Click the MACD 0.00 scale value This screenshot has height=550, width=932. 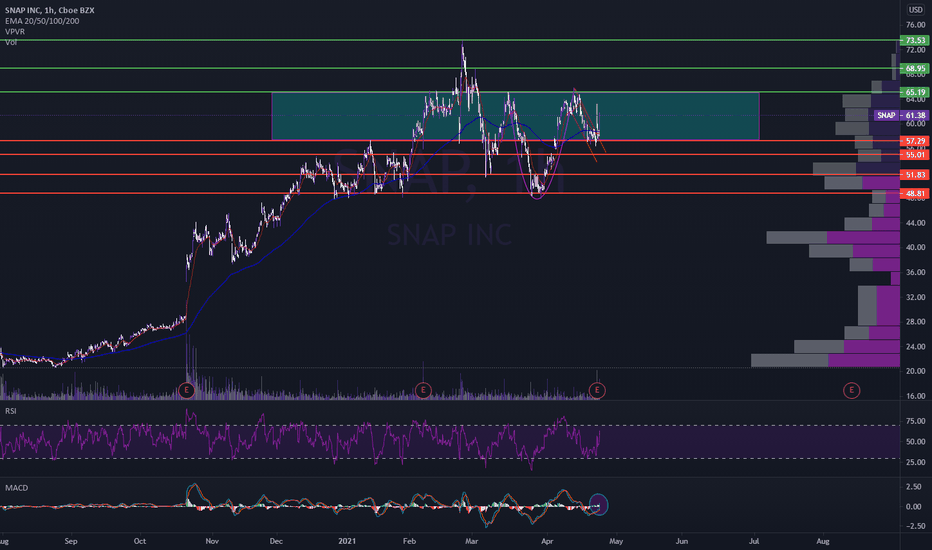click(914, 507)
